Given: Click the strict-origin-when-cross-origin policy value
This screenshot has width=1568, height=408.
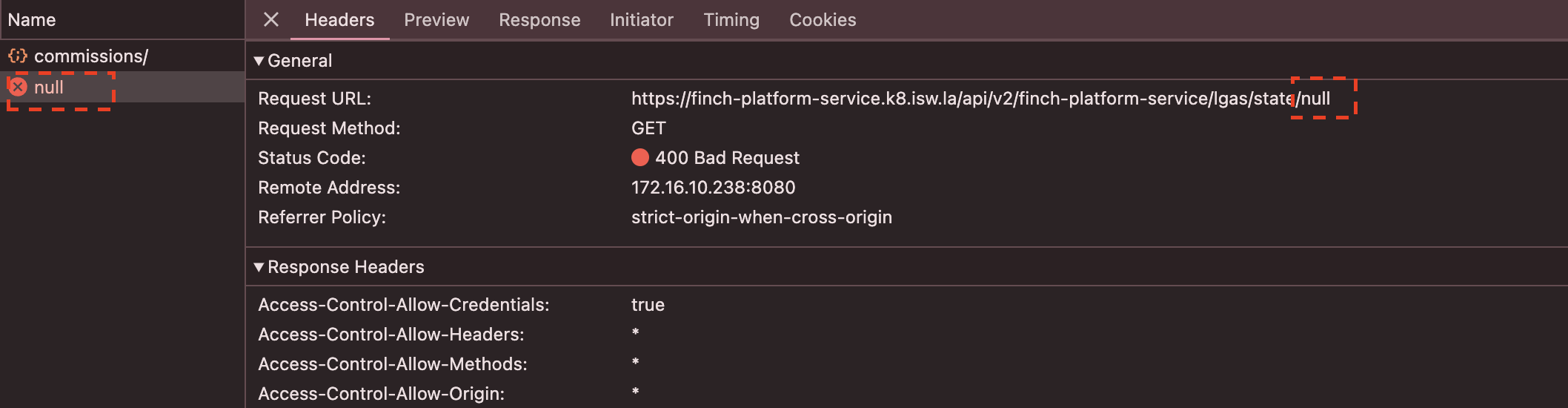Looking at the screenshot, I should 761,217.
